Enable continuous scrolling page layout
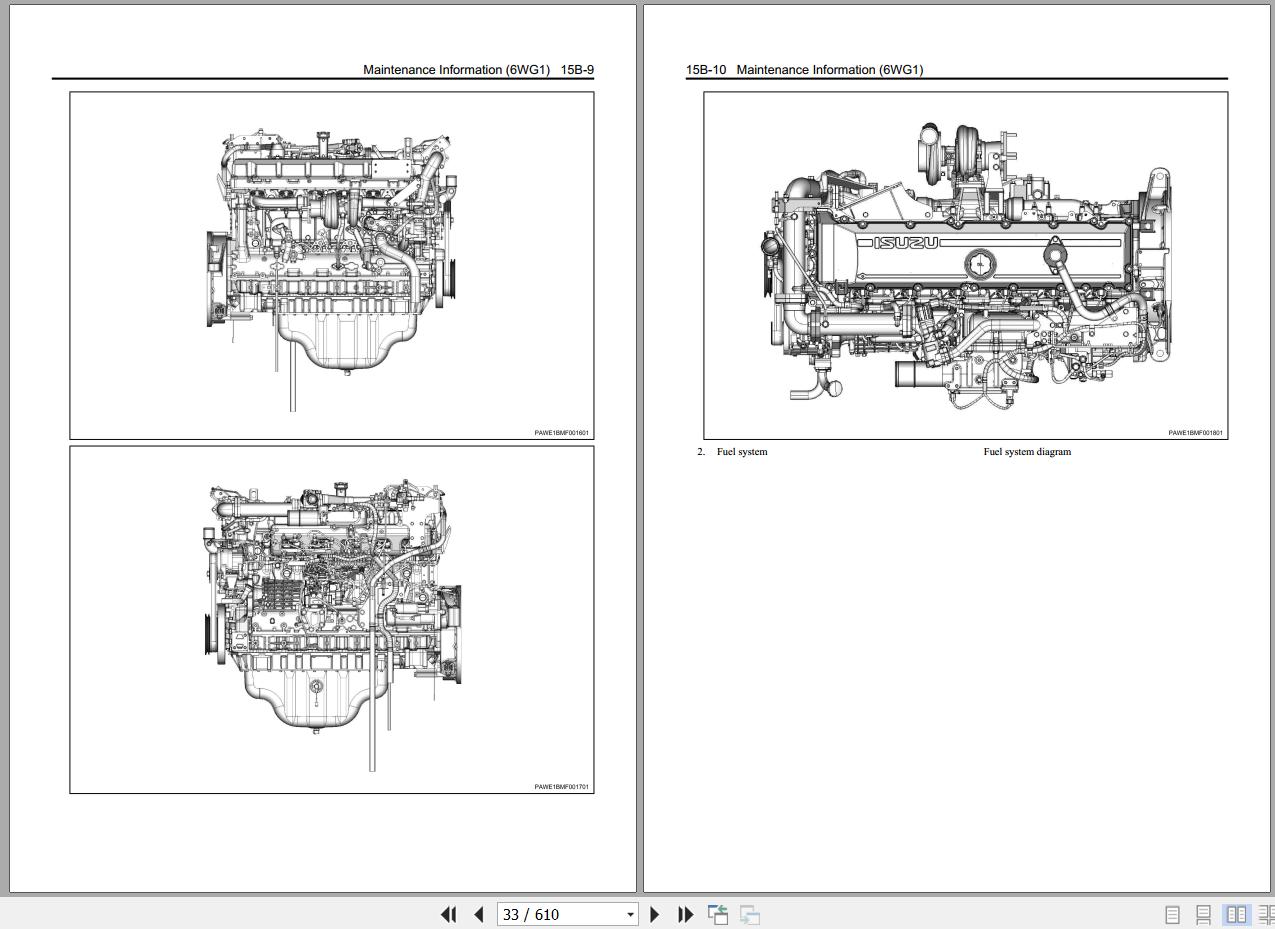This screenshot has width=1275, height=929. (1204, 914)
